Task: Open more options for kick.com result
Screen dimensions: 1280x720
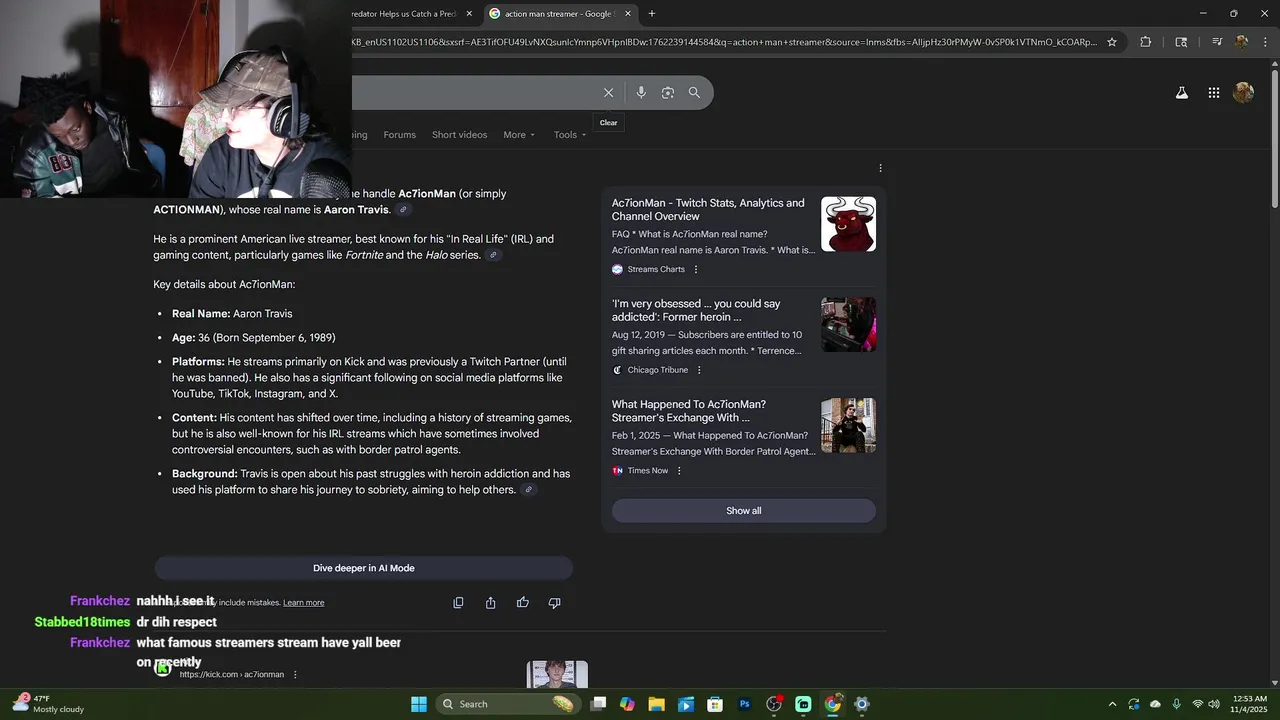Action: (x=295, y=675)
